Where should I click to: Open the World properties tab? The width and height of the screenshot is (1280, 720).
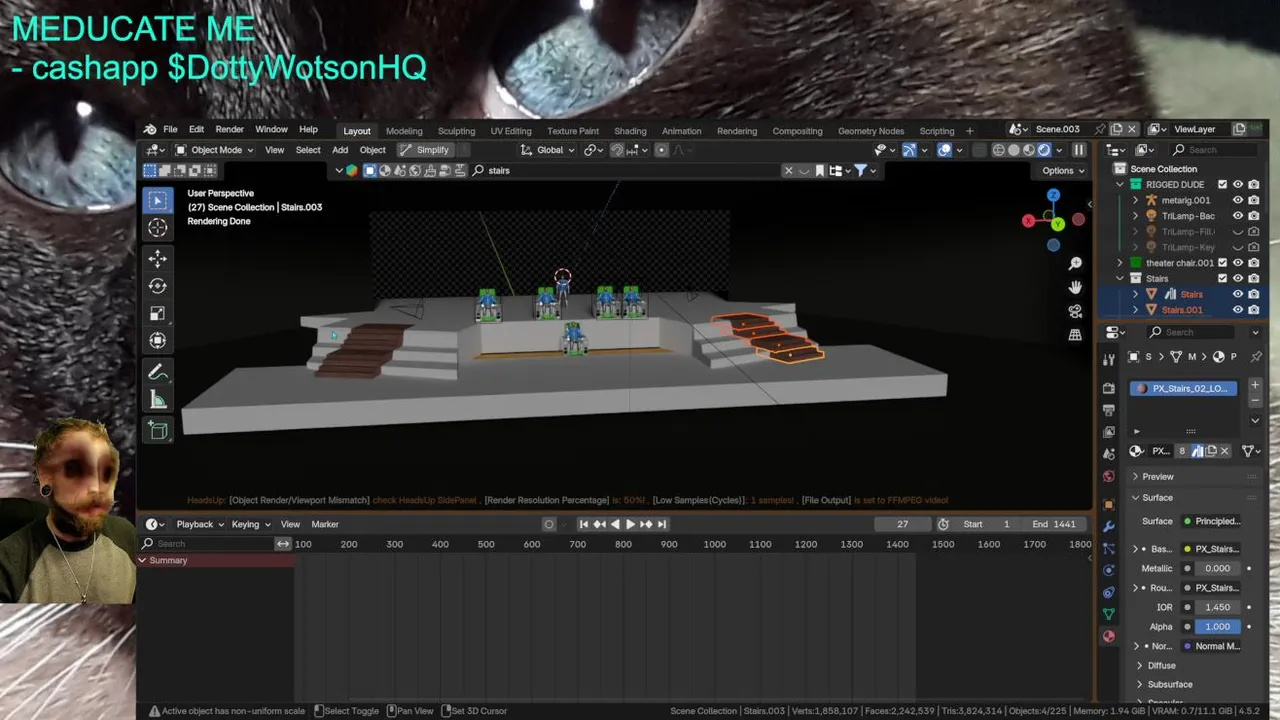(1108, 476)
